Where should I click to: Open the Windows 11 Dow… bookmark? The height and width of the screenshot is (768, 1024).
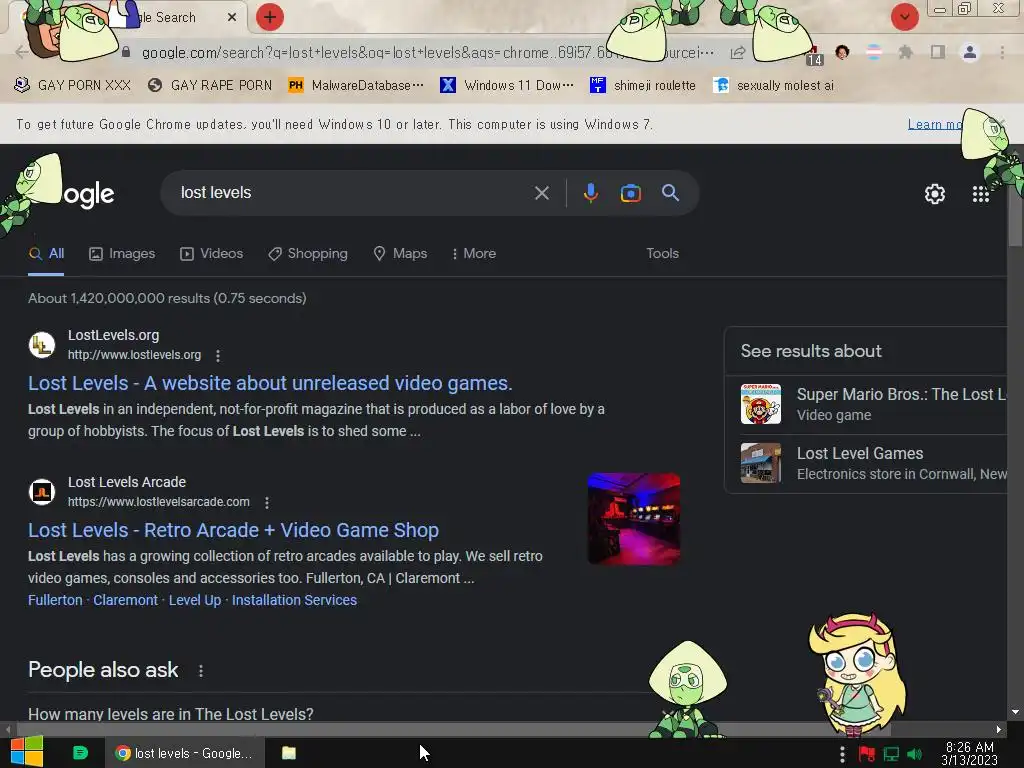point(507,86)
